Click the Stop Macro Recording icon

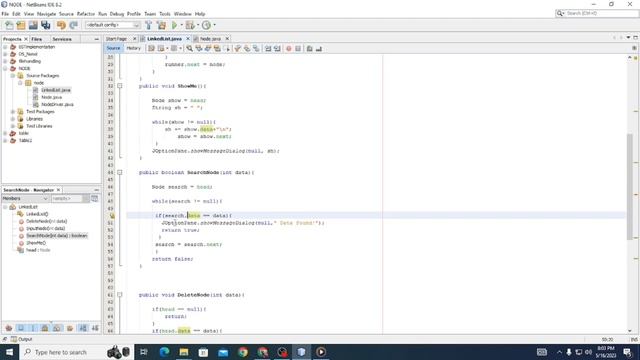(x=298, y=49)
